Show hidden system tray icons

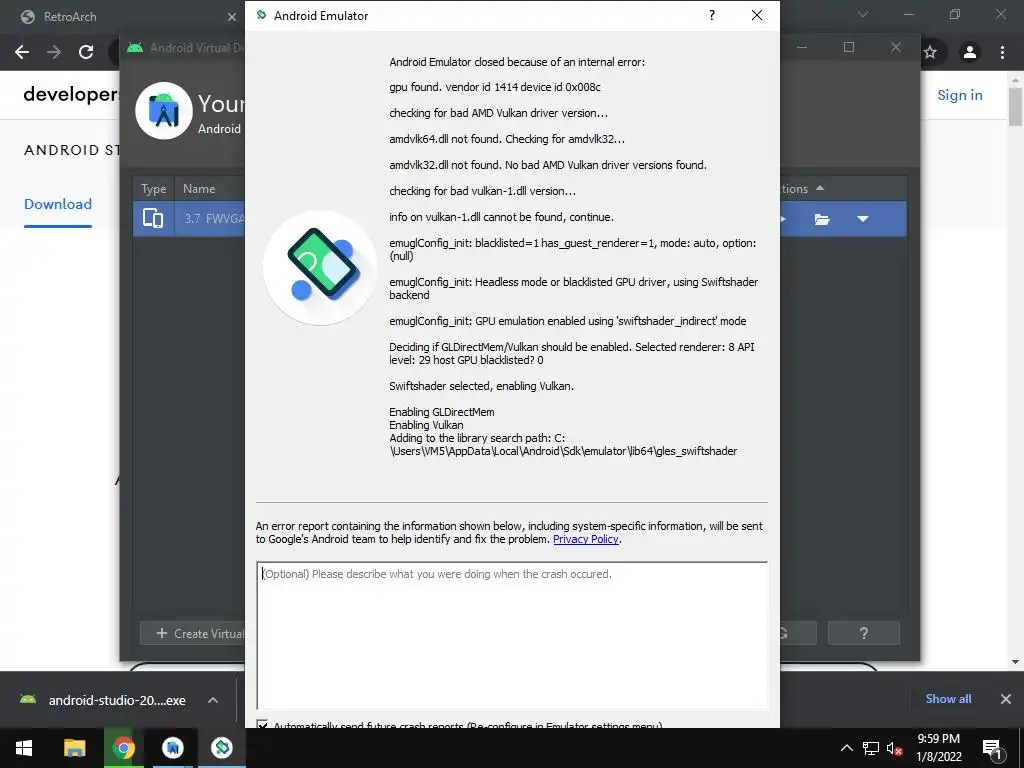[846, 748]
